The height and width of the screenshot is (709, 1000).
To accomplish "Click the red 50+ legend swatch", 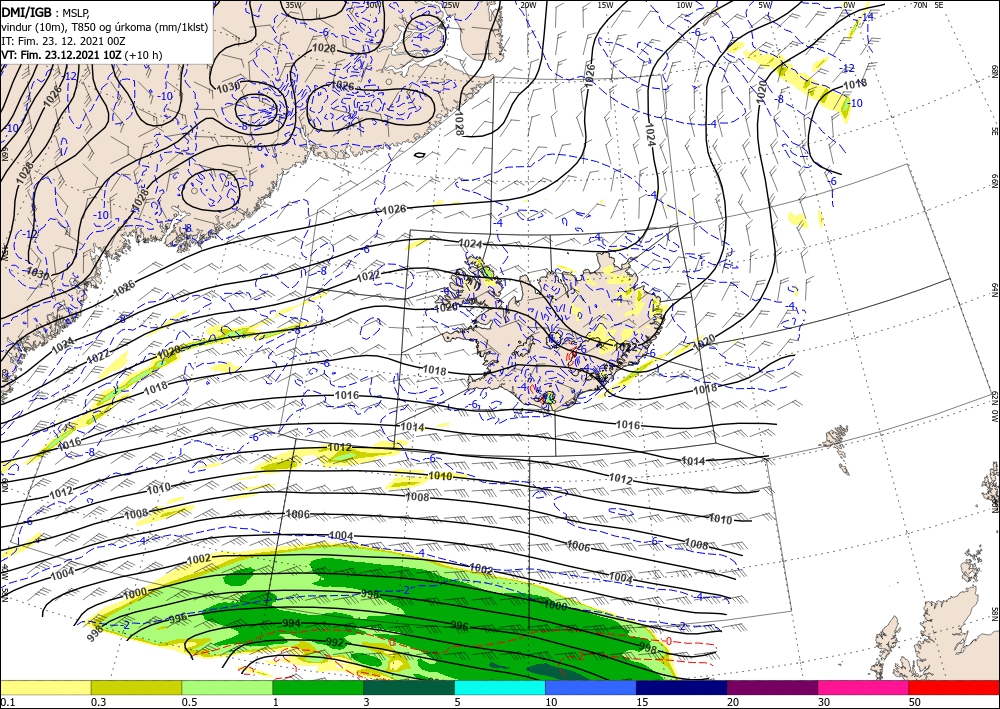I will coord(954,688).
